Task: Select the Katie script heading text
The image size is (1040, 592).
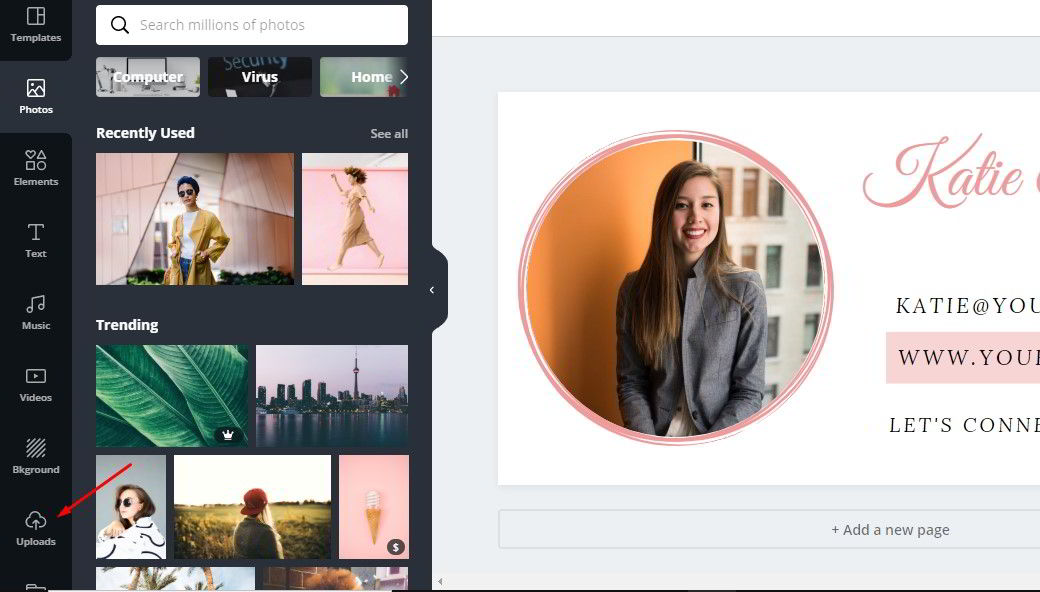Action: [951, 174]
